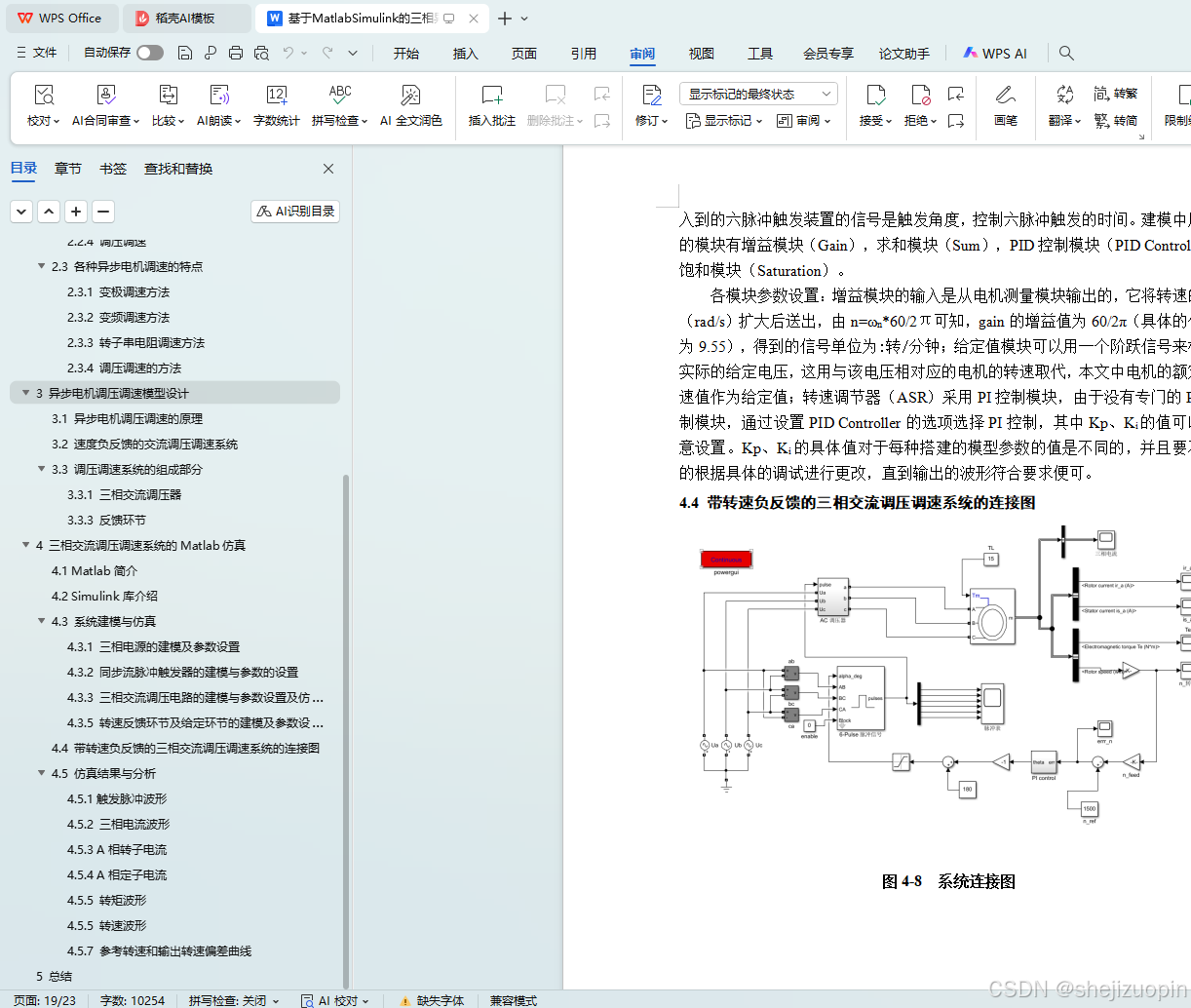Open 显示标记的最终状态 dropdown
Screen dimensions: 1191x1008
758,94
